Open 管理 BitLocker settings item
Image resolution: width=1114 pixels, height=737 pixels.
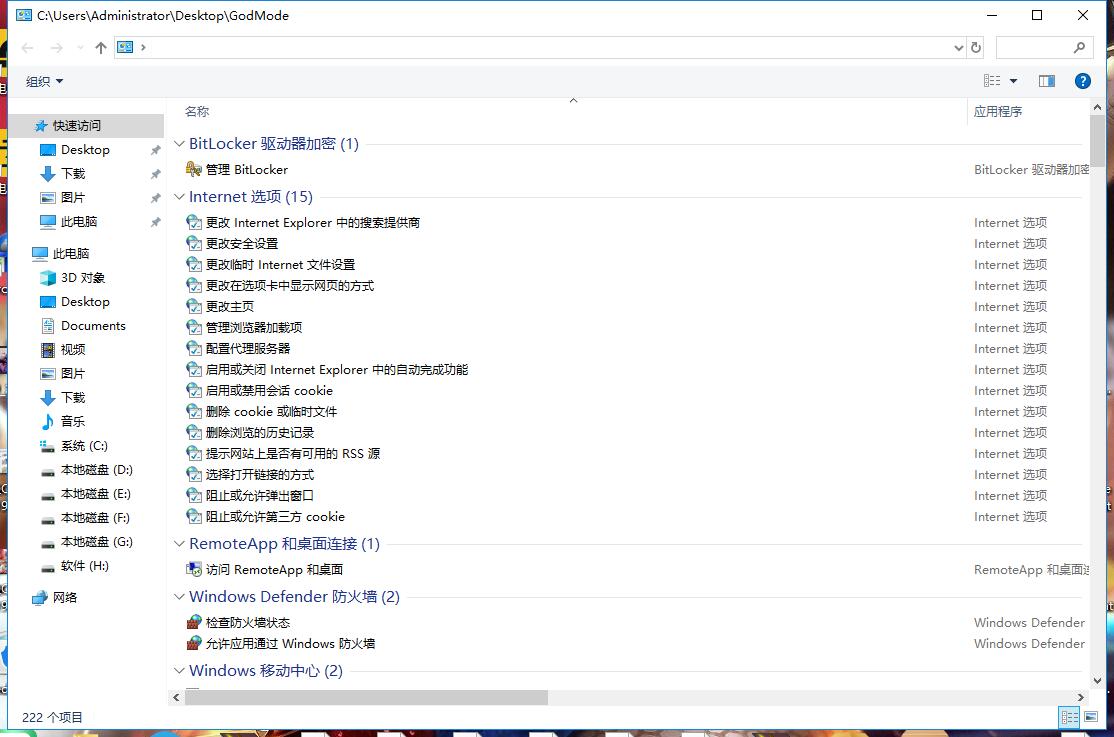248,169
